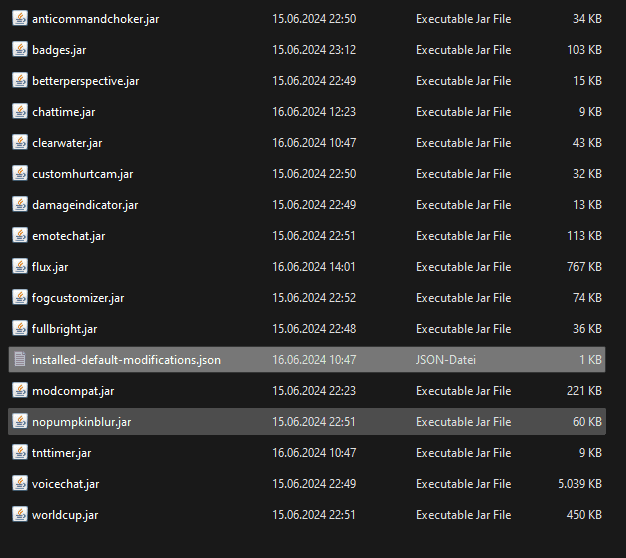Select the file name anticommandchoker.jar
This screenshot has height=558, width=626.
point(95,19)
